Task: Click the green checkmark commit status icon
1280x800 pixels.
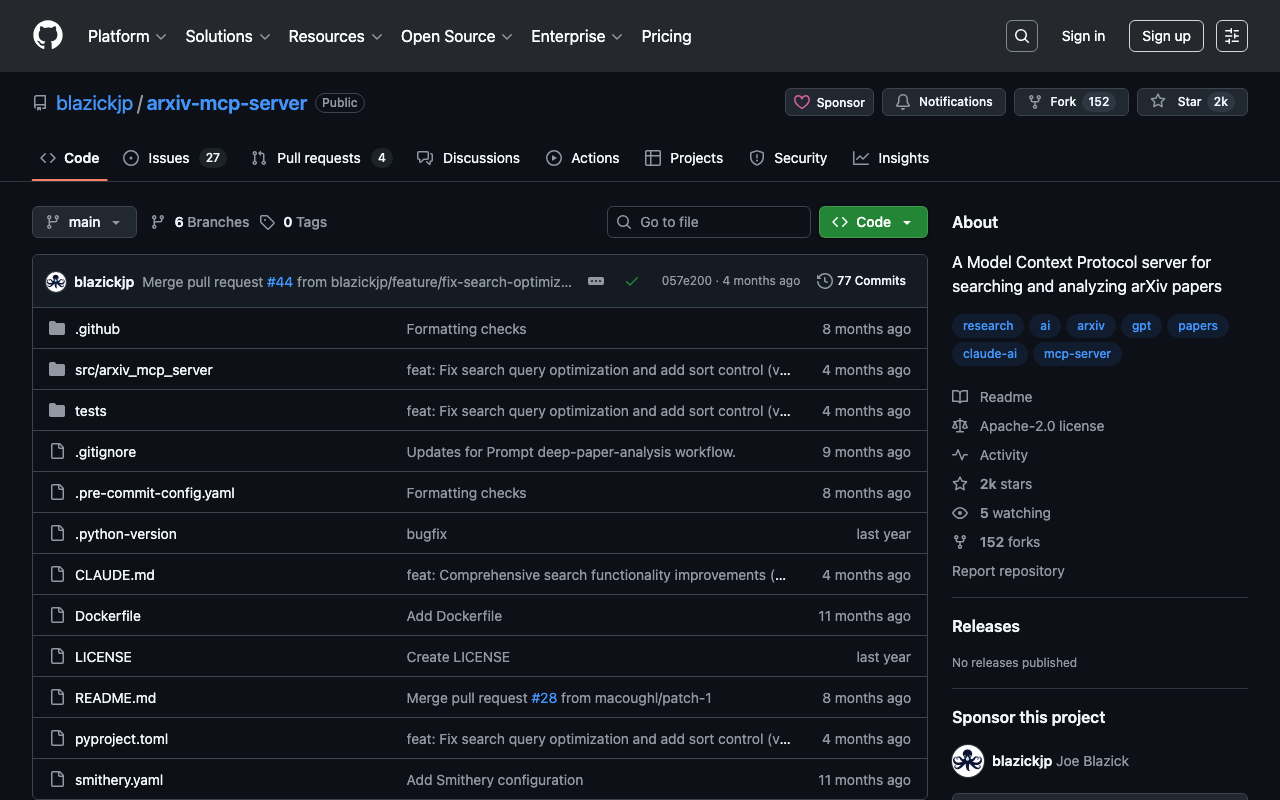Action: tap(632, 281)
